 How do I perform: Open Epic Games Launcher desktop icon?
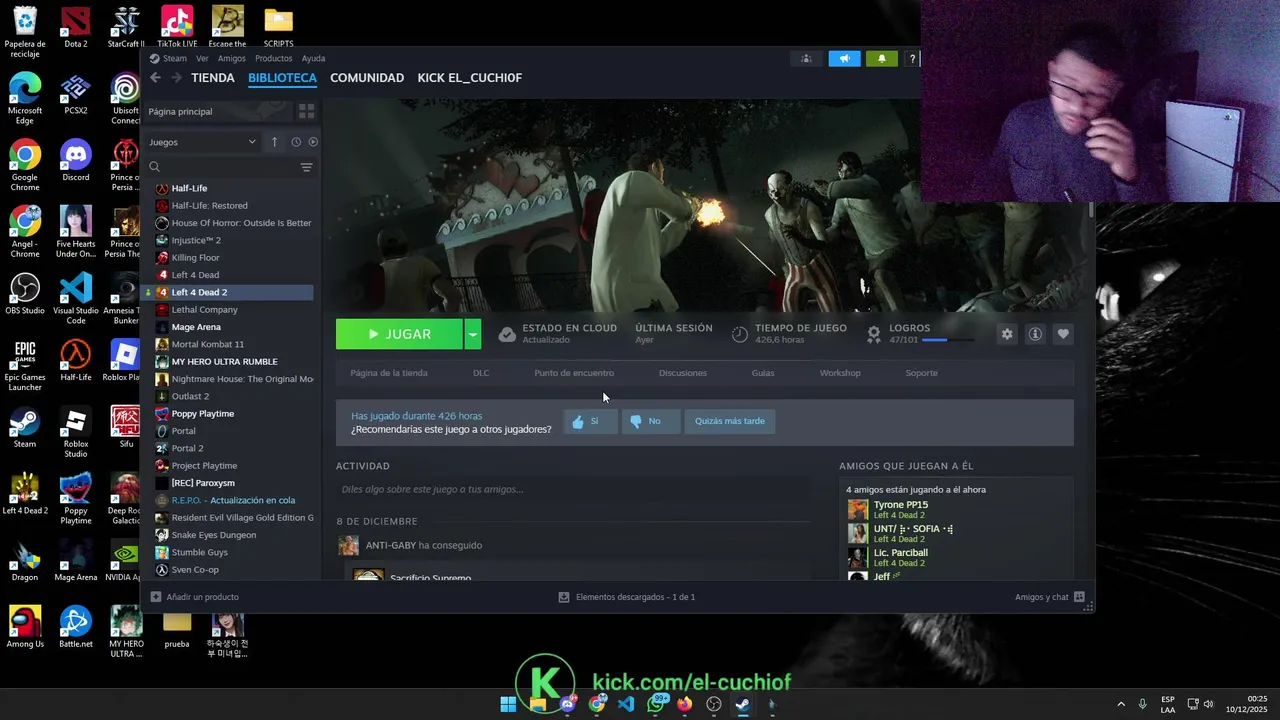[x=25, y=365]
